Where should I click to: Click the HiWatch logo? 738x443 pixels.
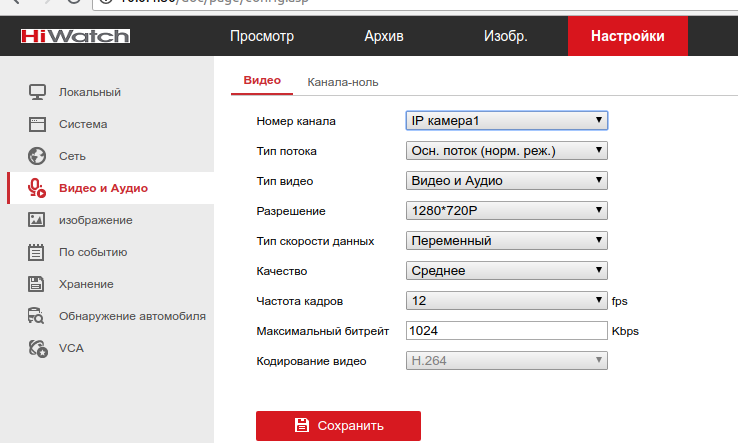[x=75, y=36]
